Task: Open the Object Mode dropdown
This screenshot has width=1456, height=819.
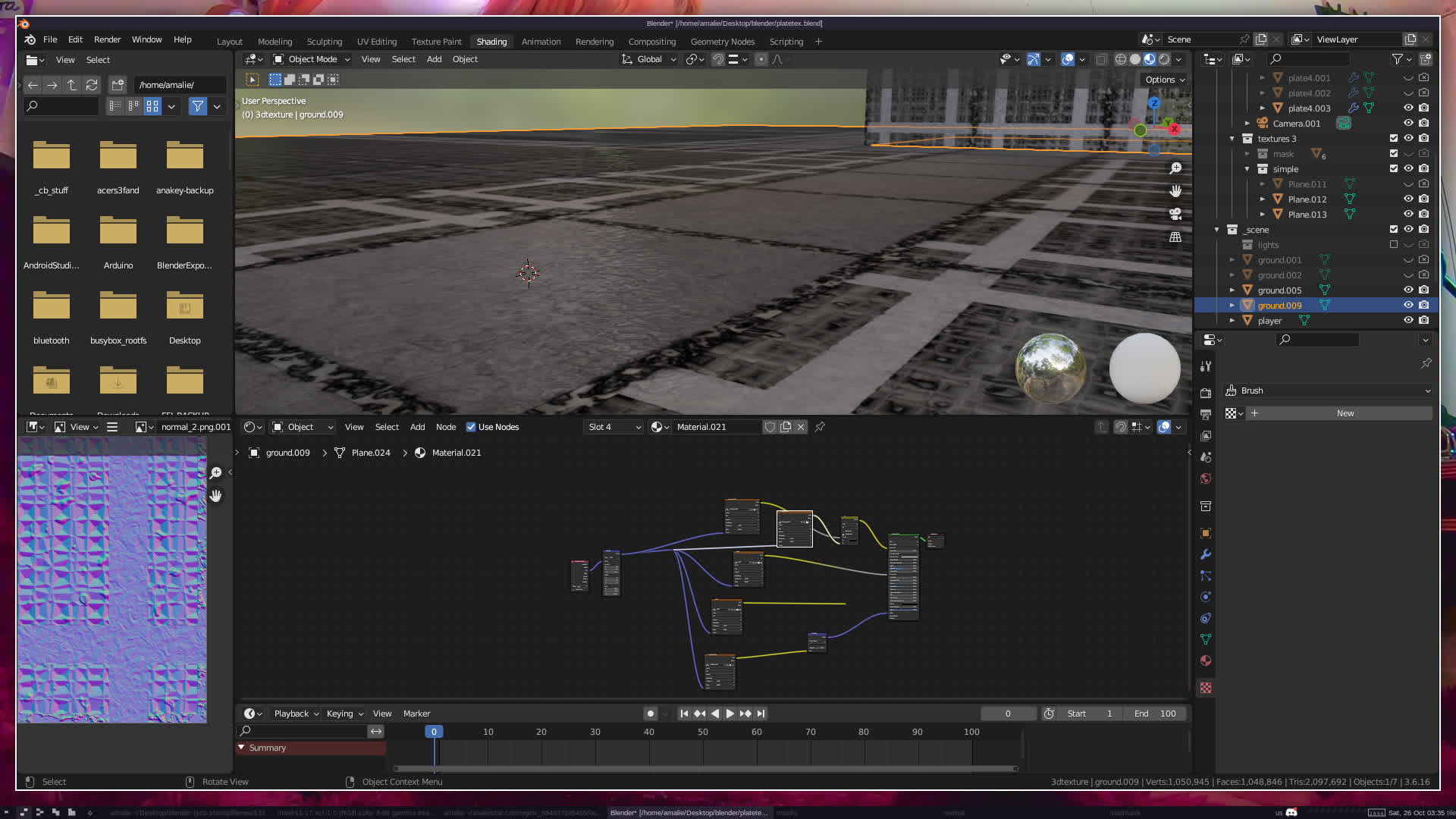Action: [312, 59]
